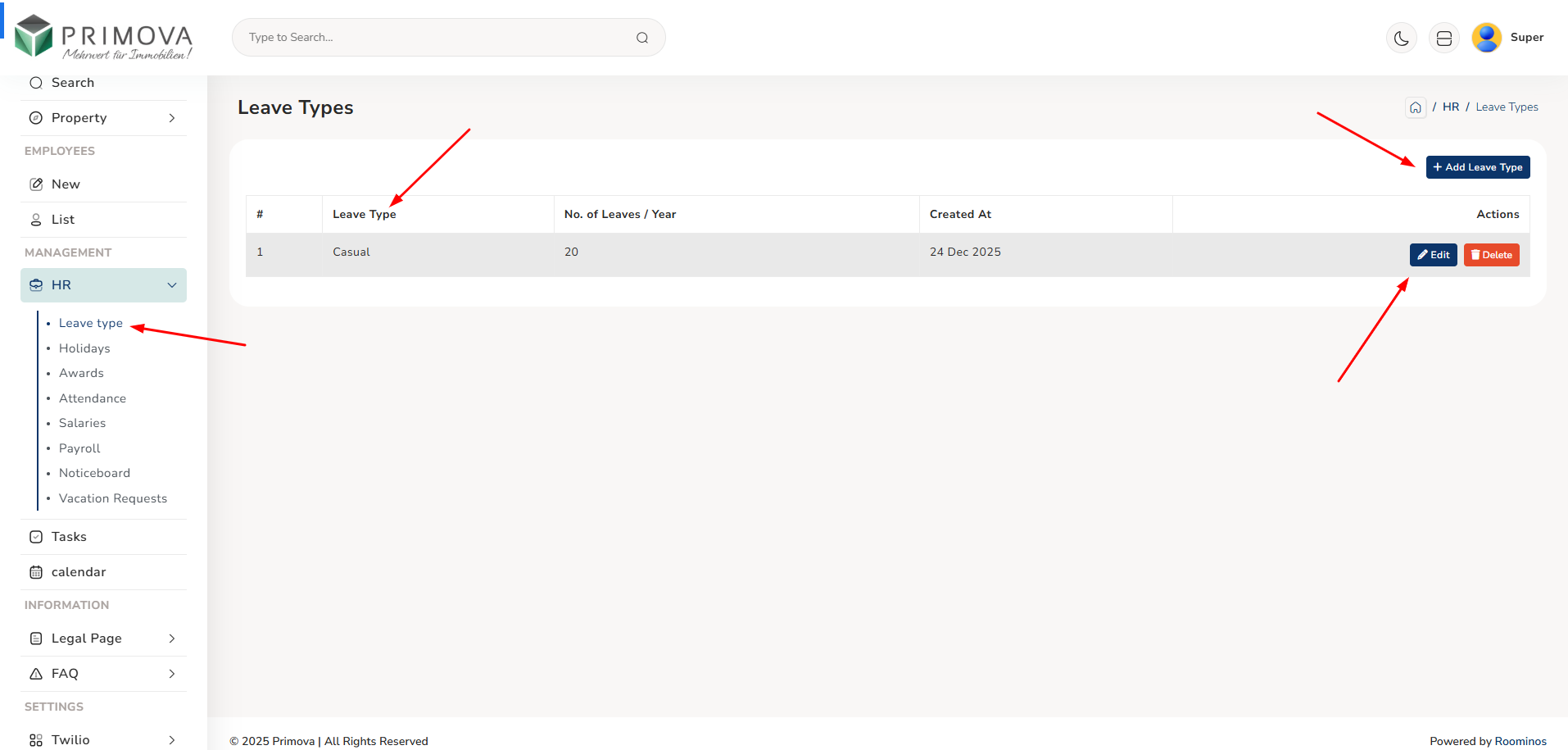The image size is (1568, 750).
Task: Toggle dark mode with the moon icon
Action: click(1401, 38)
